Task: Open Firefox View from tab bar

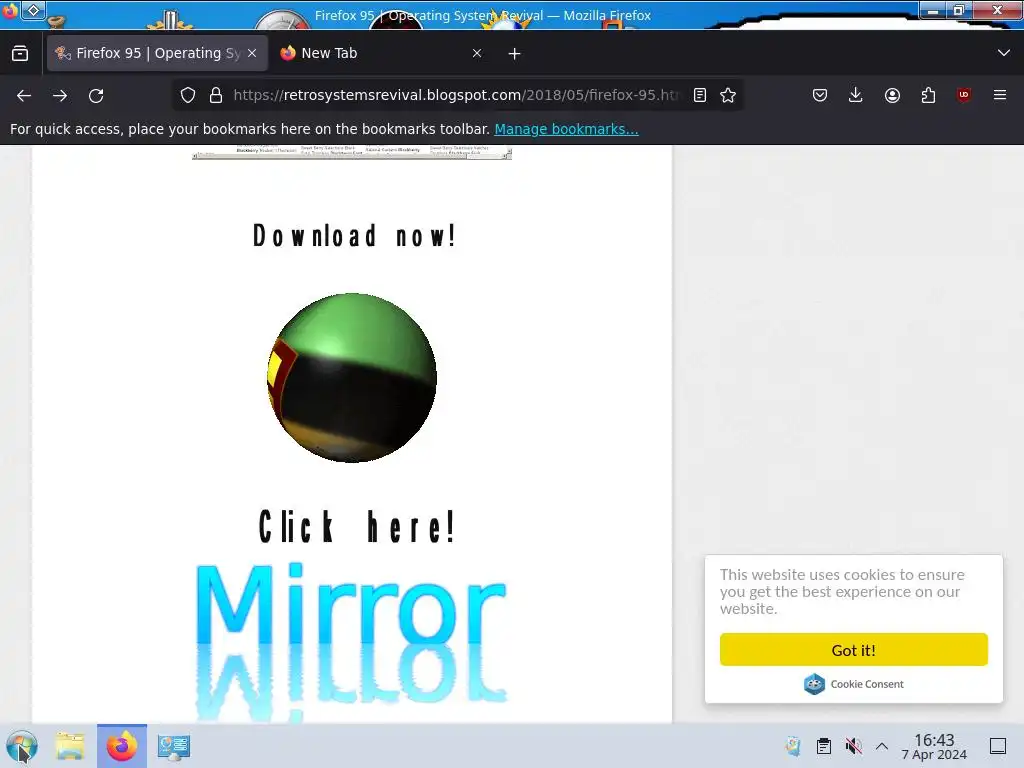Action: click(20, 53)
